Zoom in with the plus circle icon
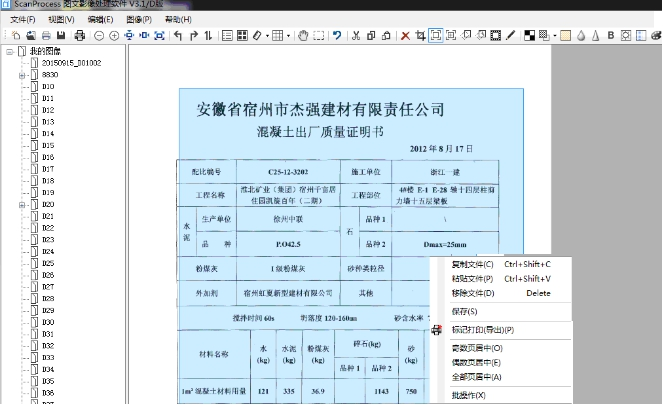The height and width of the screenshot is (405, 663). (x=114, y=36)
